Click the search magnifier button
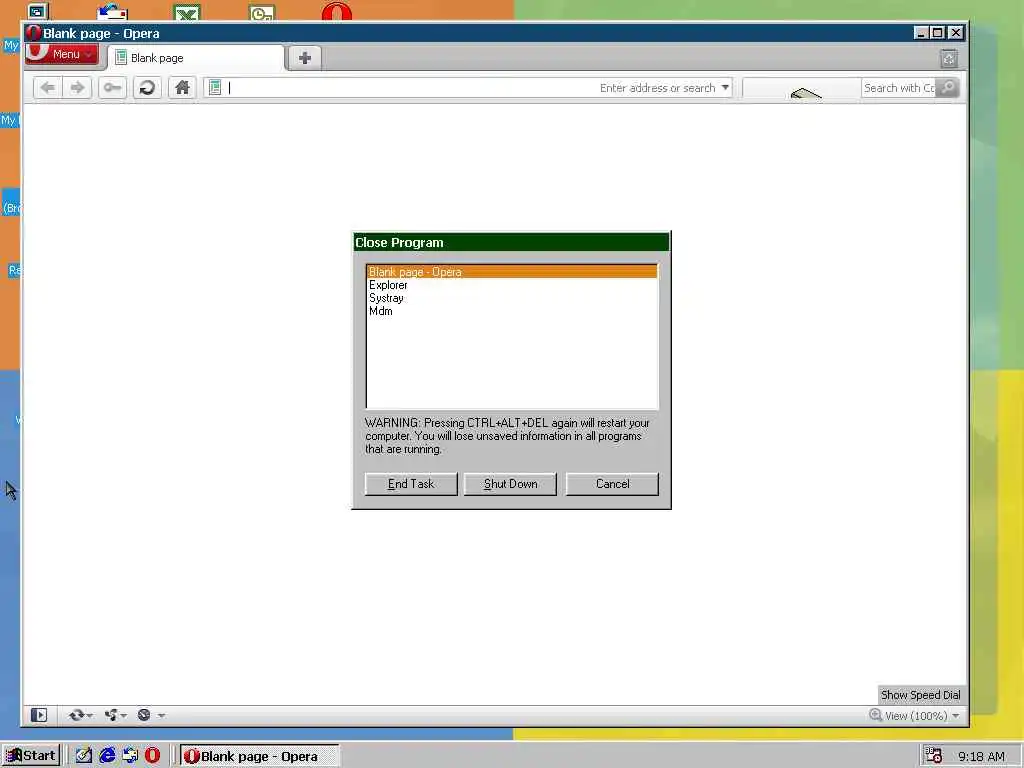Screen dimensions: 1024x768 coord(948,87)
